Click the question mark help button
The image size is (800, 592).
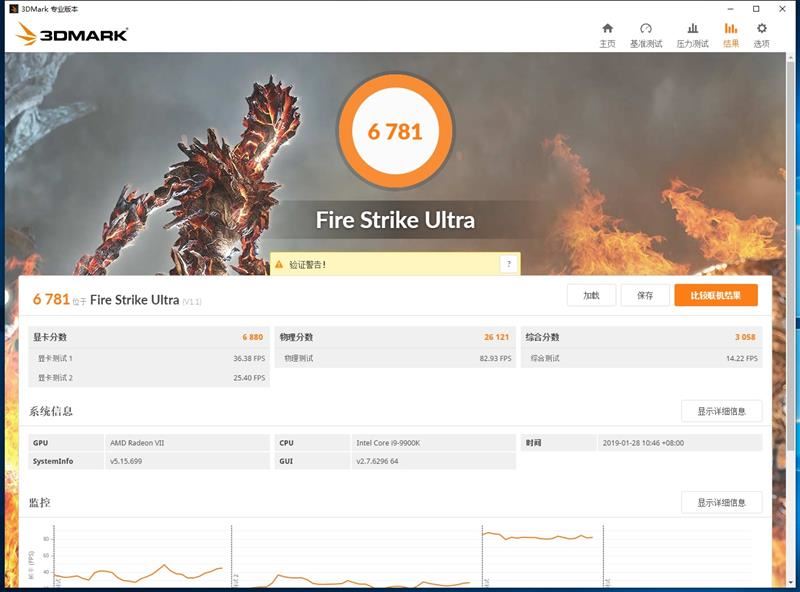coord(508,264)
